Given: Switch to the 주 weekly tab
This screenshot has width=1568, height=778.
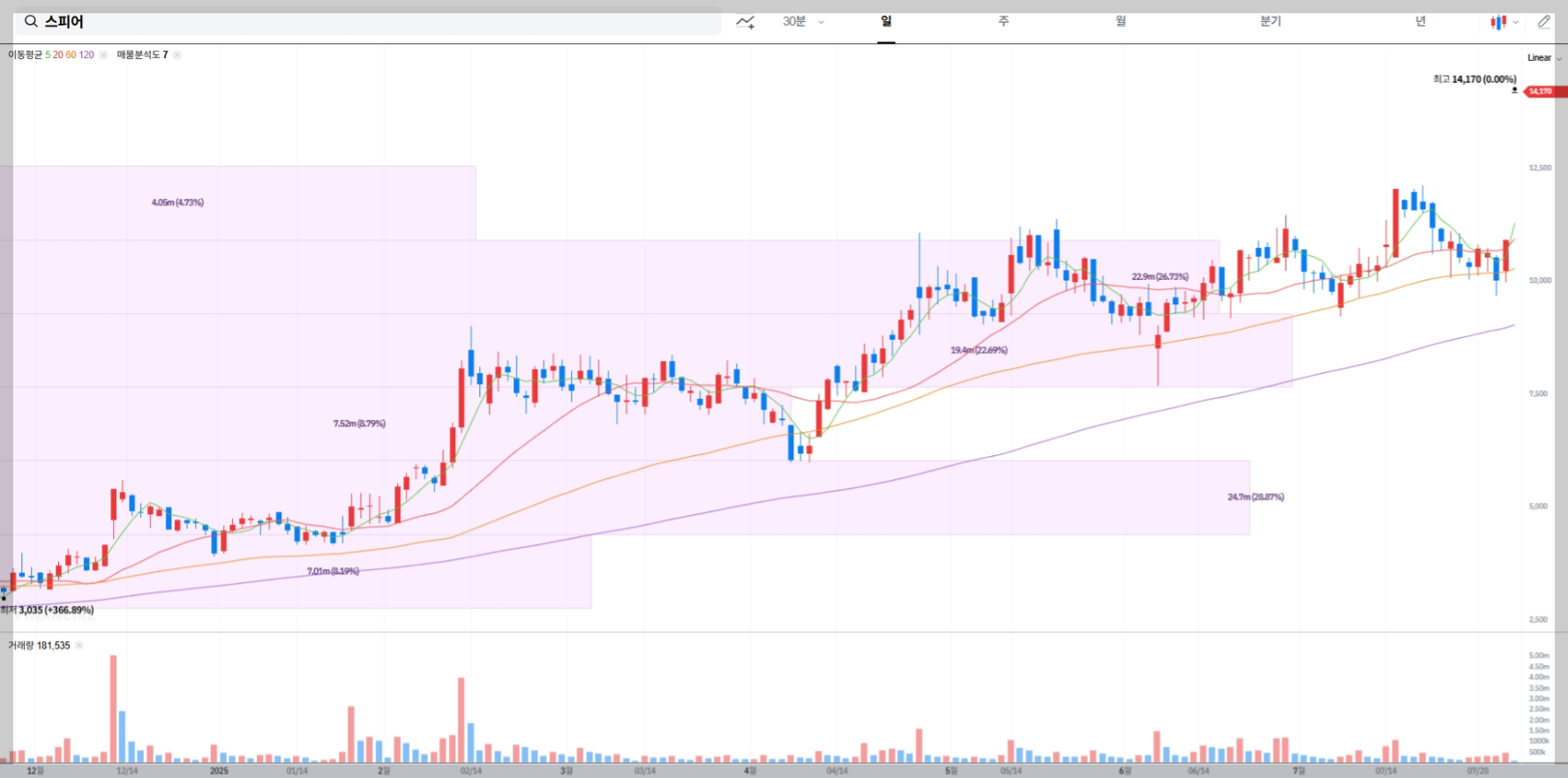Looking at the screenshot, I should click(x=1003, y=21).
